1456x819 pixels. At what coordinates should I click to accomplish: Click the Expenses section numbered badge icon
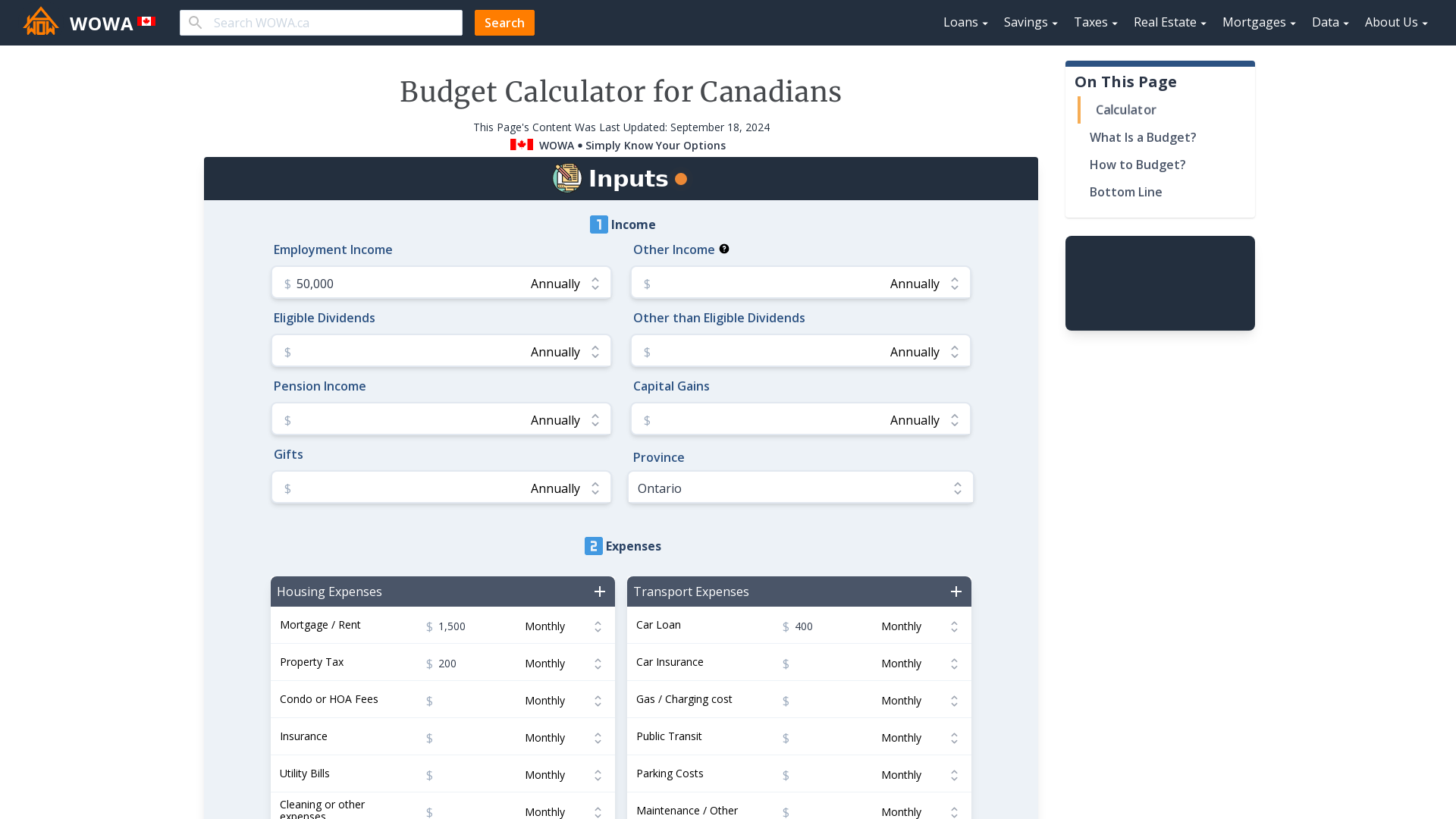593,546
